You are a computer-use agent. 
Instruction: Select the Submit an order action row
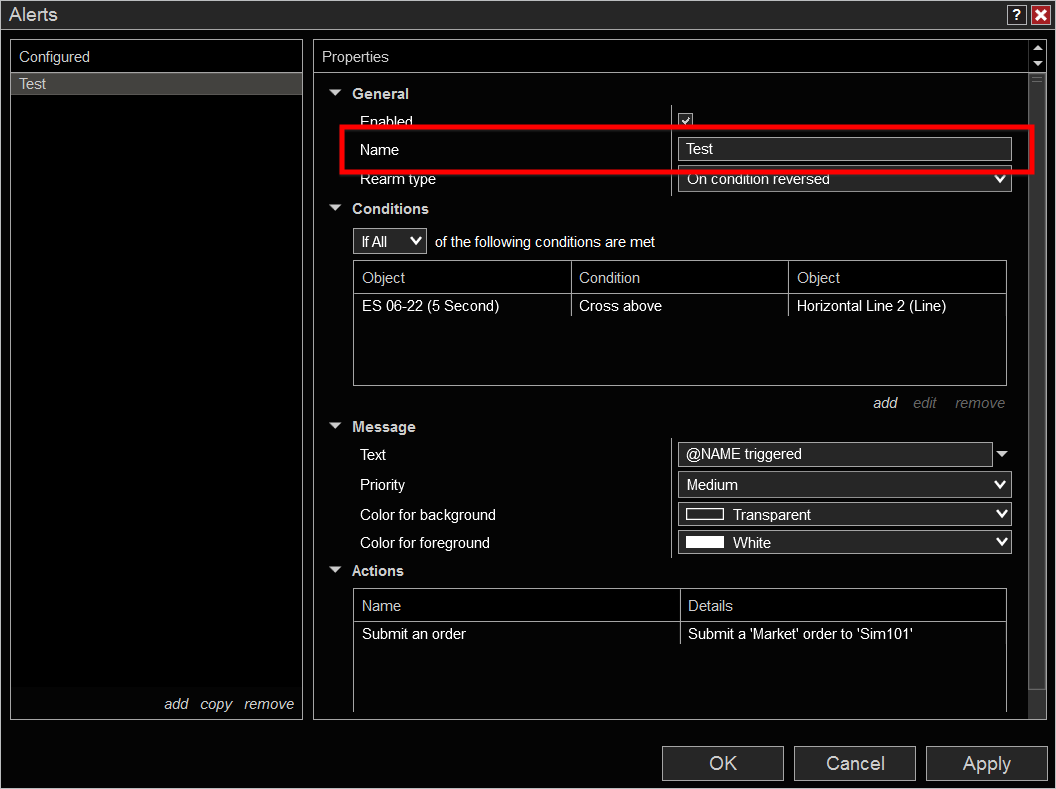pos(680,633)
